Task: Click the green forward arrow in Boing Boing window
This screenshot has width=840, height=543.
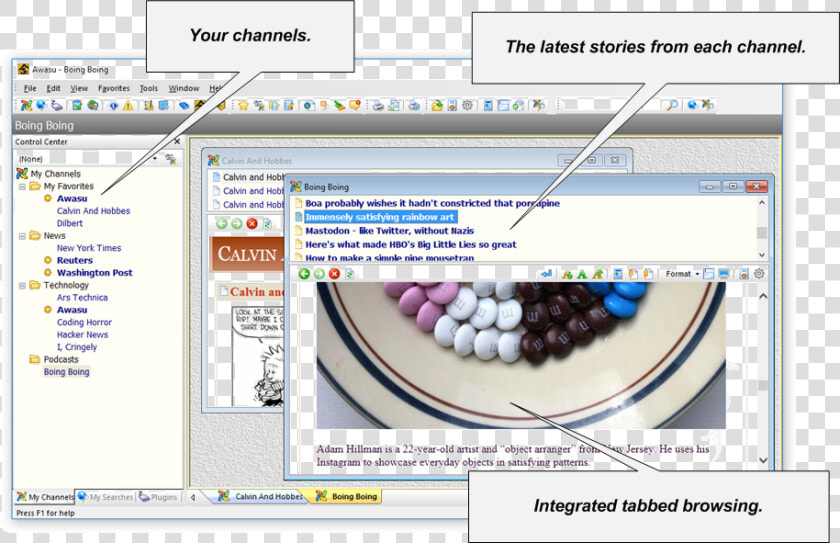Action: click(x=319, y=274)
